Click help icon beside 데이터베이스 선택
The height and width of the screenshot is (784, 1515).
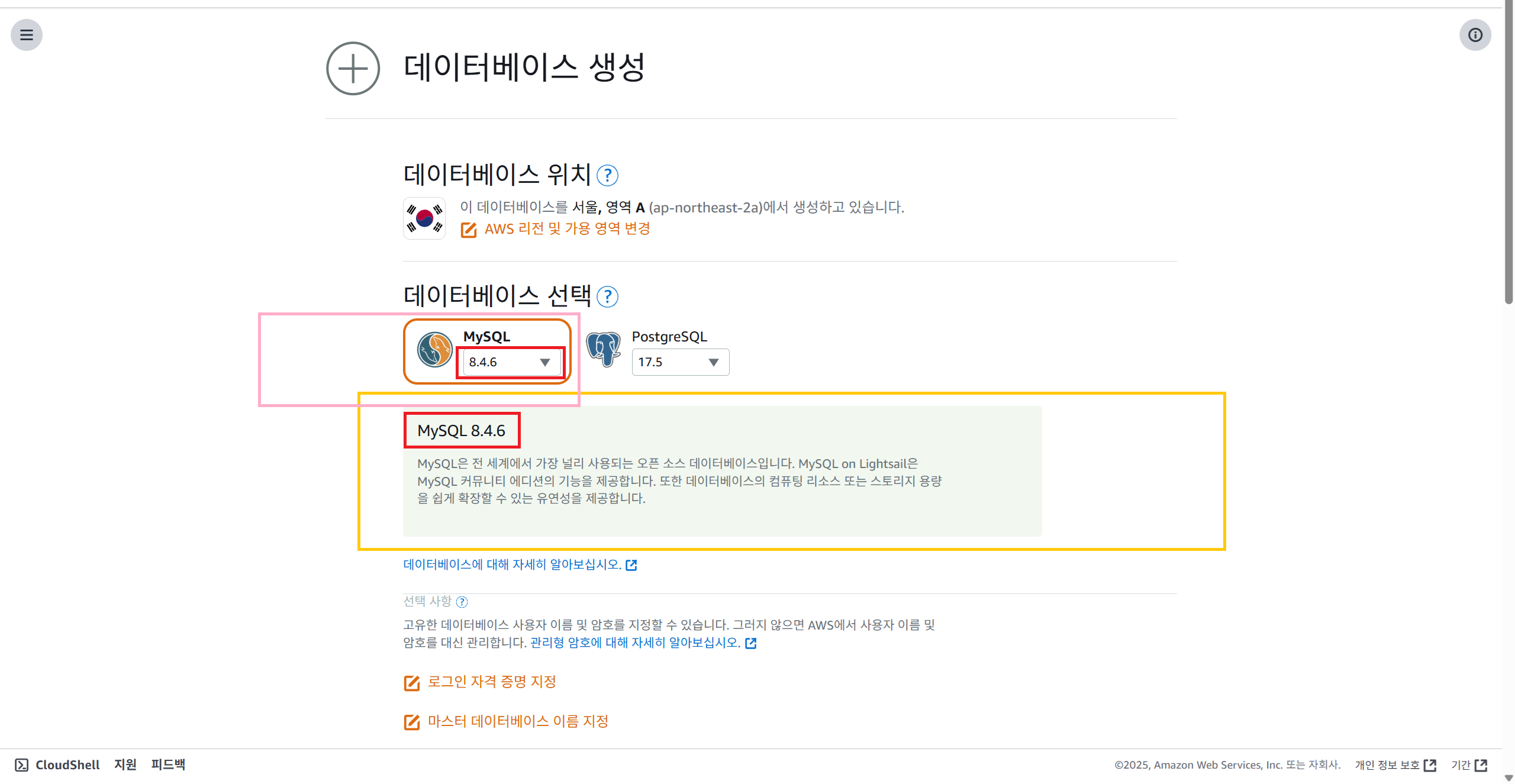point(607,297)
